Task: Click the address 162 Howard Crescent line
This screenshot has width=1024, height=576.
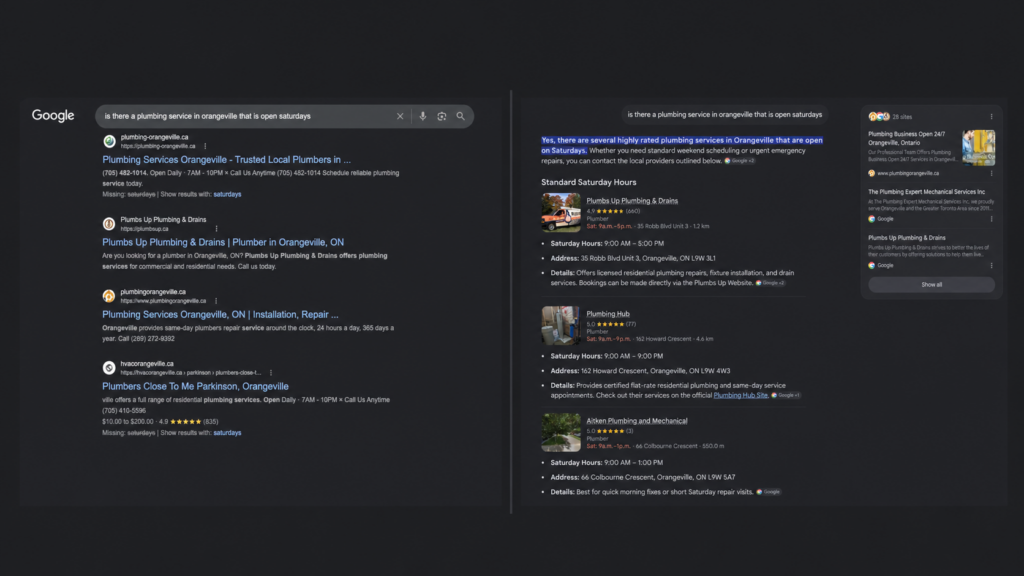Action: [x=640, y=371]
